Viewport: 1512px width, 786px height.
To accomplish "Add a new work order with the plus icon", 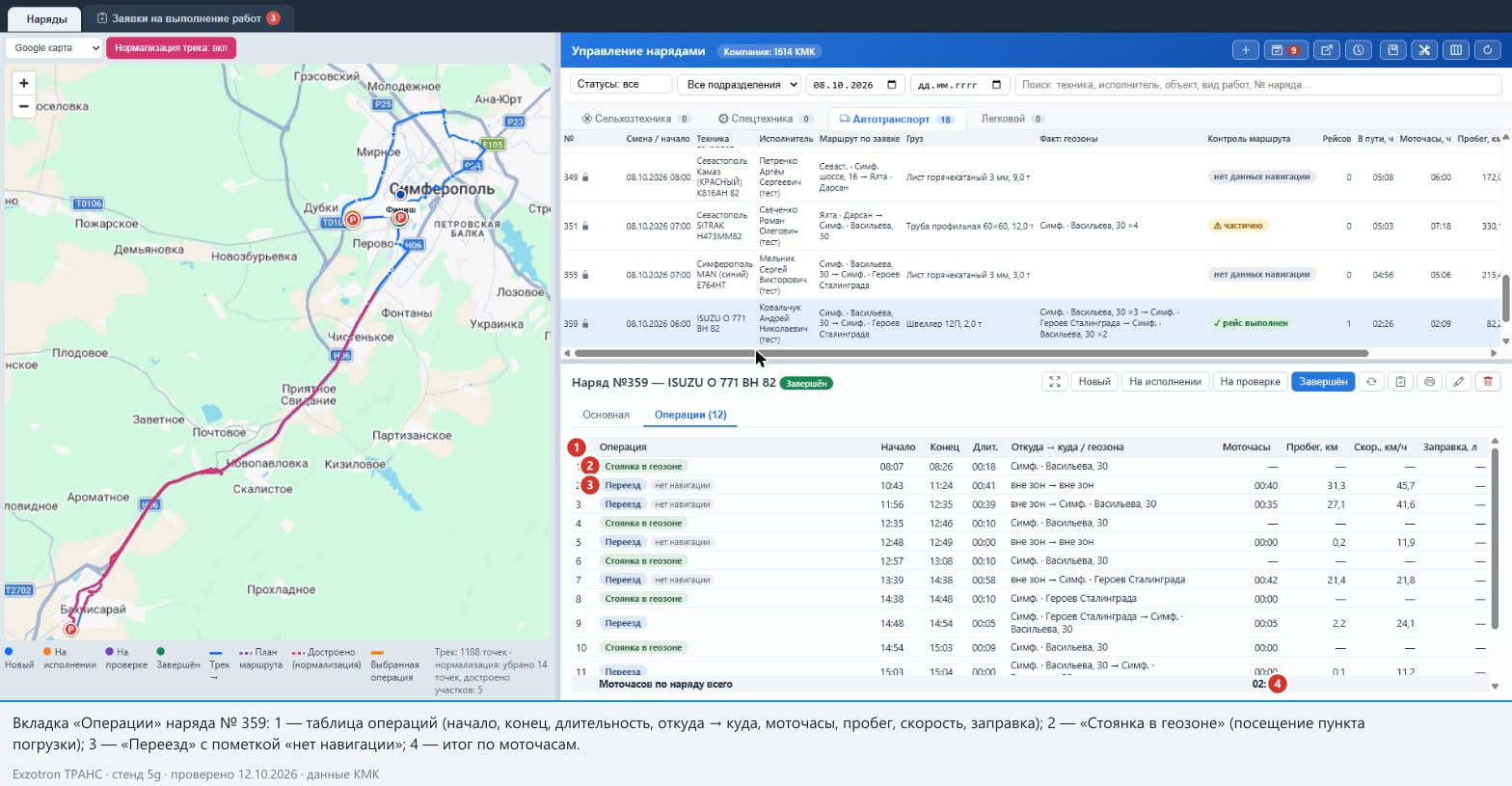I will click(1246, 50).
